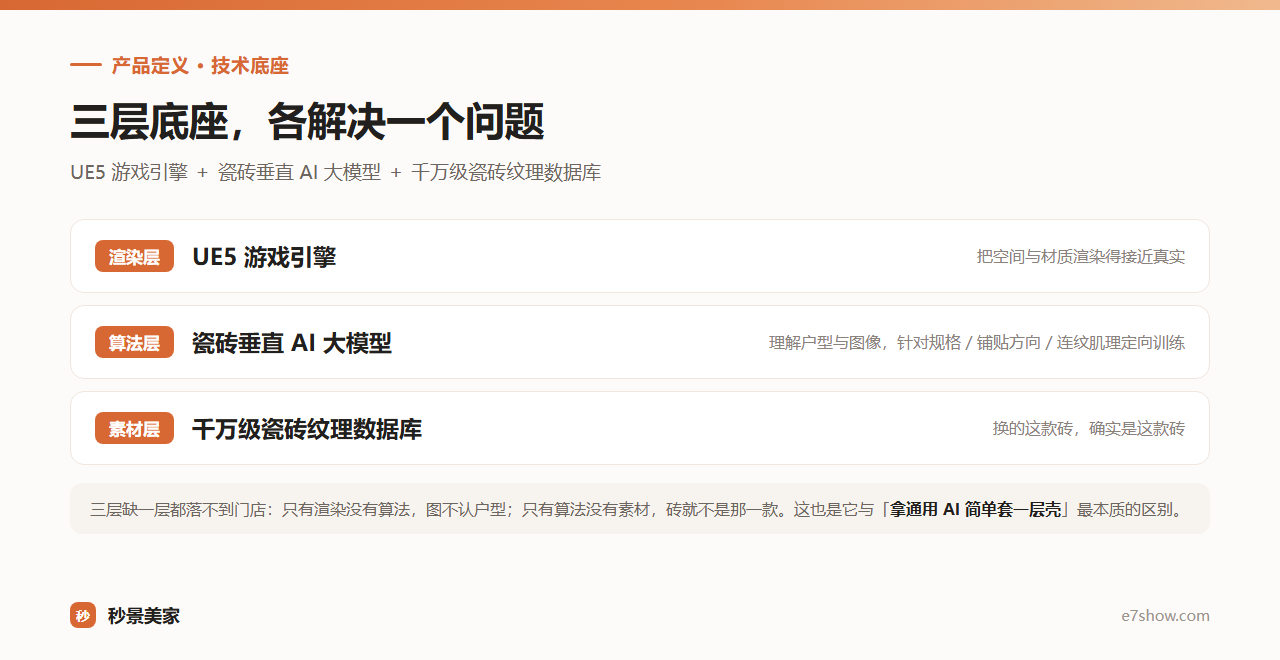This screenshot has width=1280, height=660.
Task: Select the 千万级瓷砖纹理数据库 card title
Action: [307, 429]
